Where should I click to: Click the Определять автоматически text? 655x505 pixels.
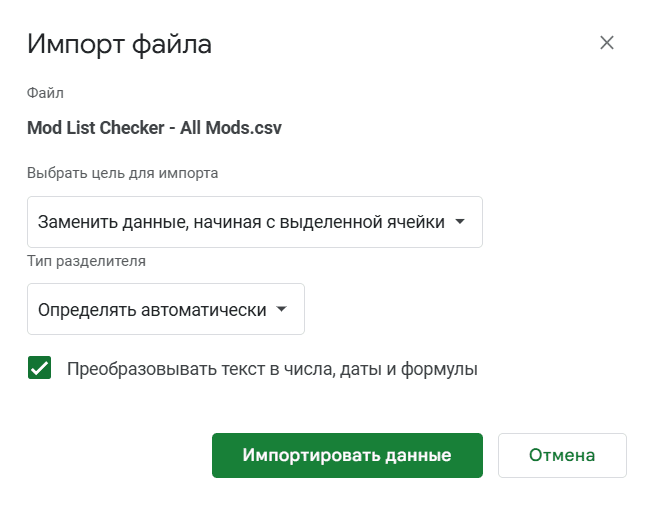tap(152, 310)
